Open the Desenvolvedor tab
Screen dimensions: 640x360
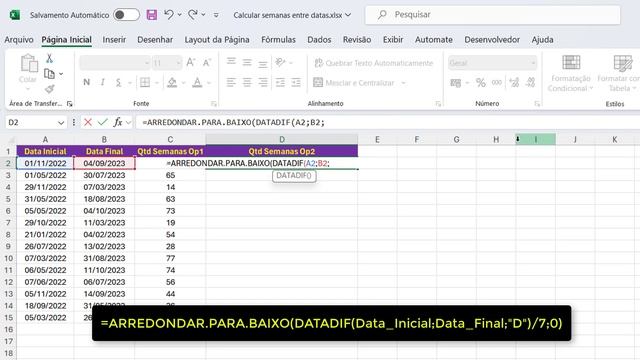click(x=492, y=40)
